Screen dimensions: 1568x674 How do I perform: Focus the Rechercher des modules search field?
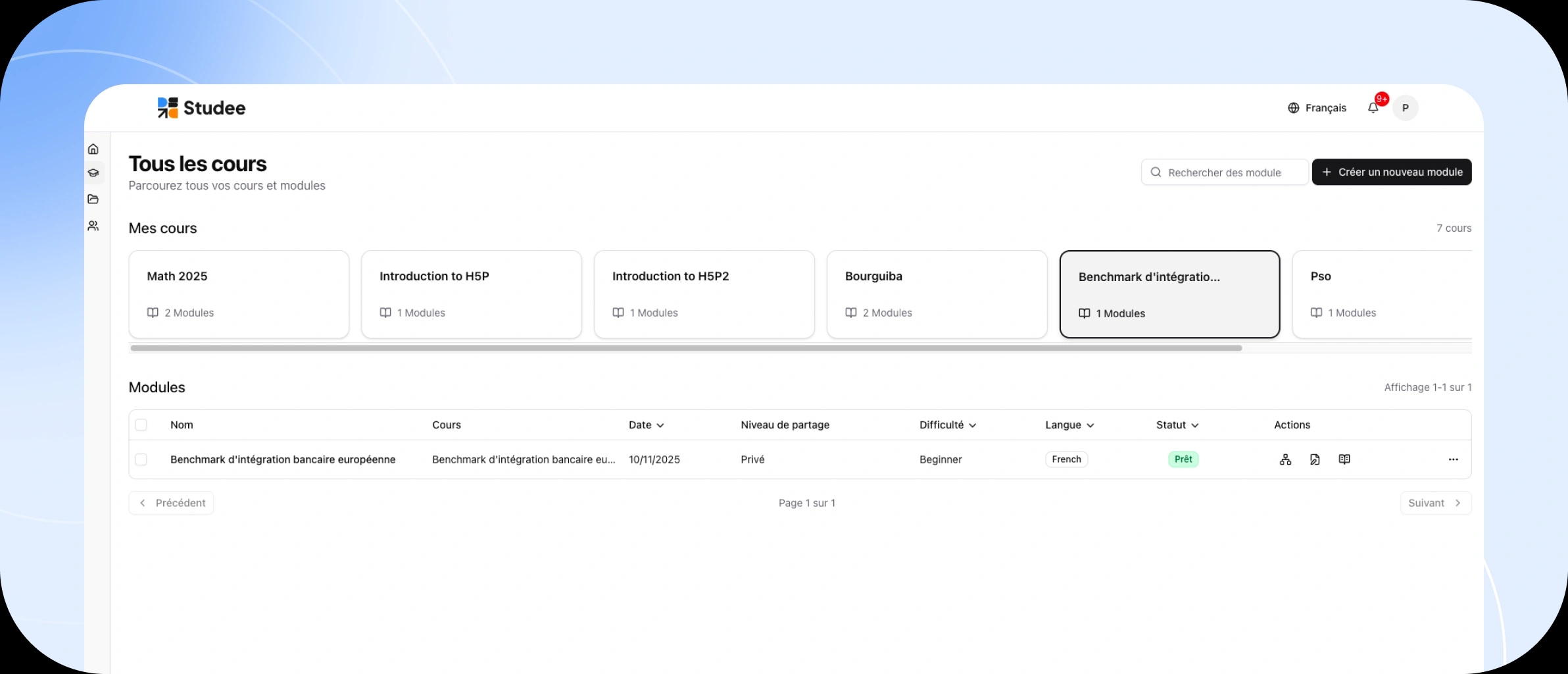click(1225, 172)
